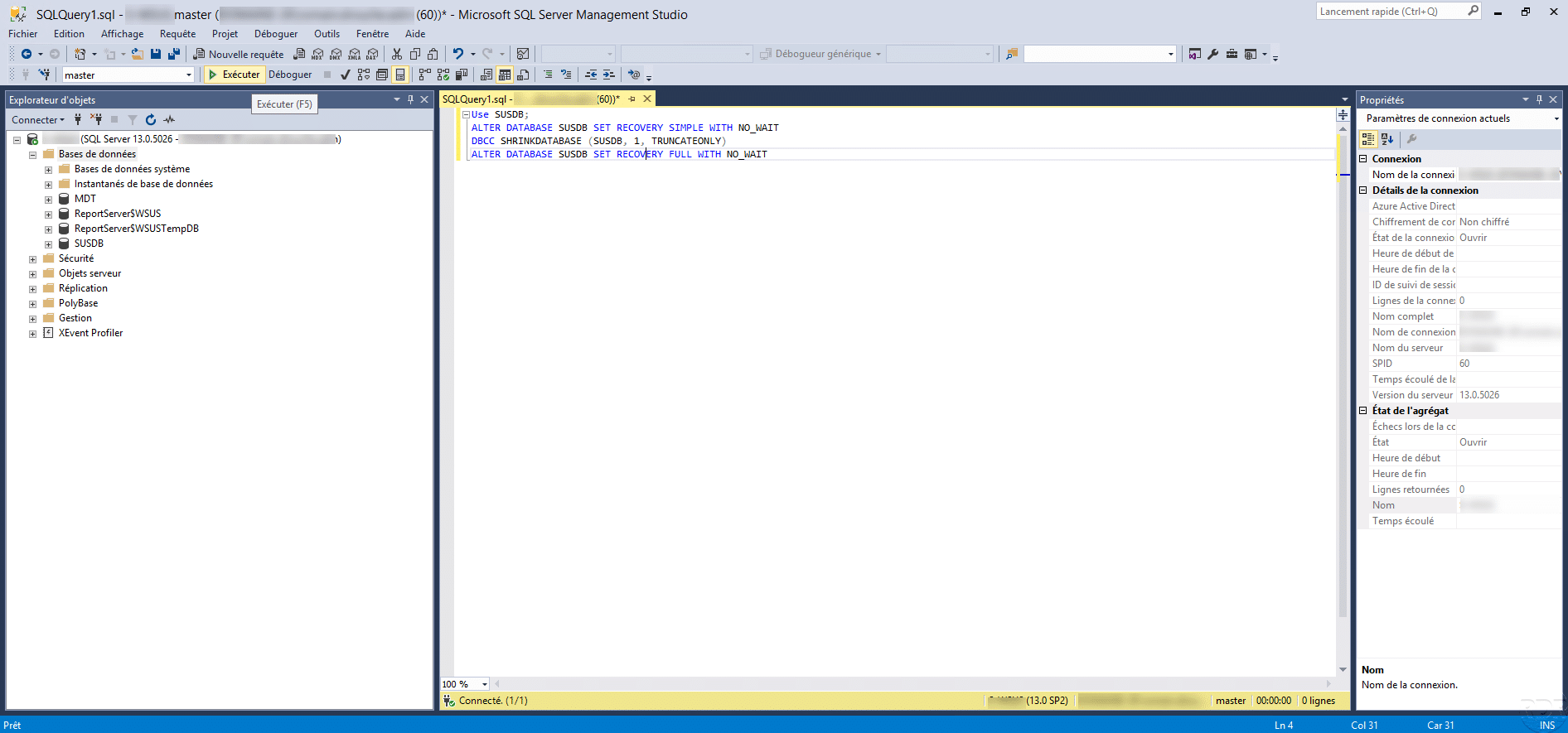The height and width of the screenshot is (733, 1568).
Task: Click the decrease indent icon
Action: (x=591, y=75)
